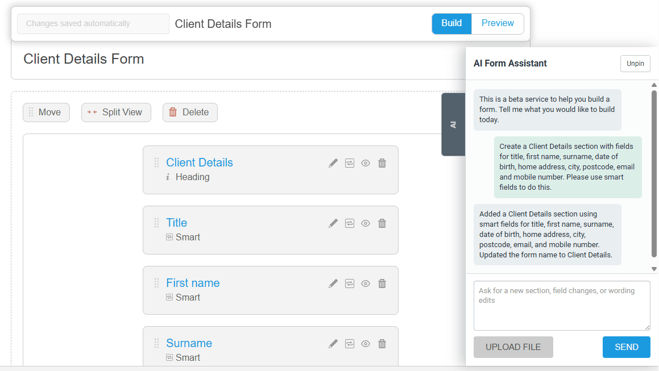Open logic settings icon on Surname field
The width and height of the screenshot is (659, 371).
tap(349, 344)
